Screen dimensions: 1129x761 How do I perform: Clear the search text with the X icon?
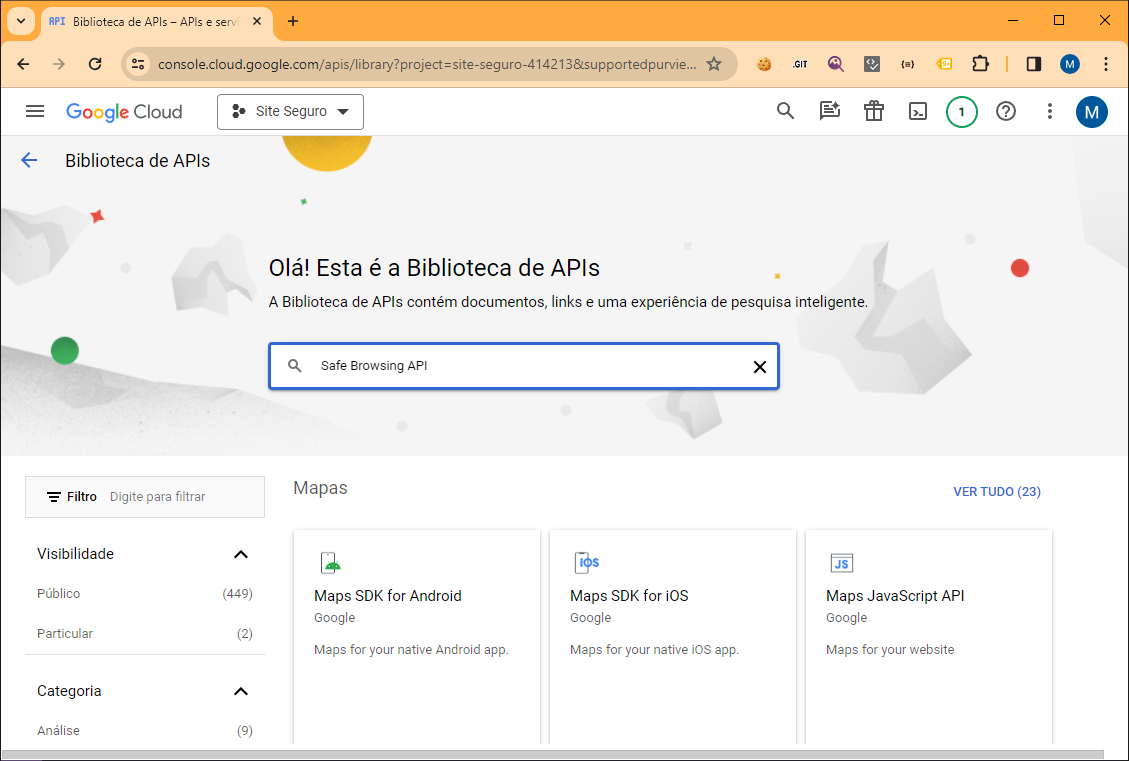coord(759,367)
